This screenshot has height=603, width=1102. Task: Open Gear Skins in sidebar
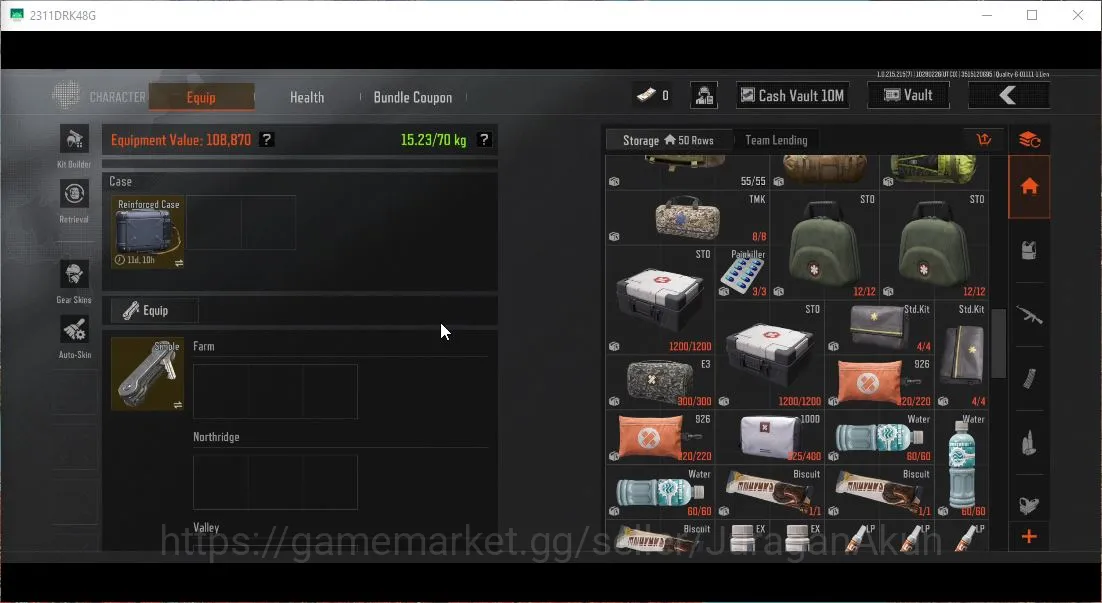tap(74, 274)
